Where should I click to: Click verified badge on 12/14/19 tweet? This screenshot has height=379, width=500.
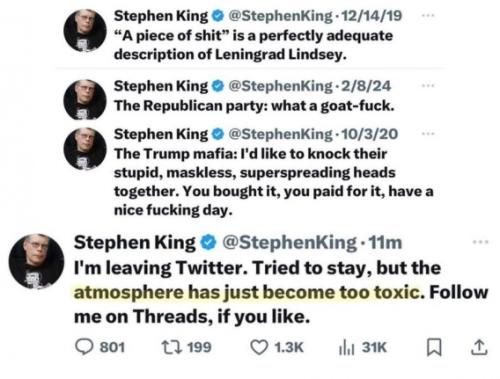pos(218,16)
